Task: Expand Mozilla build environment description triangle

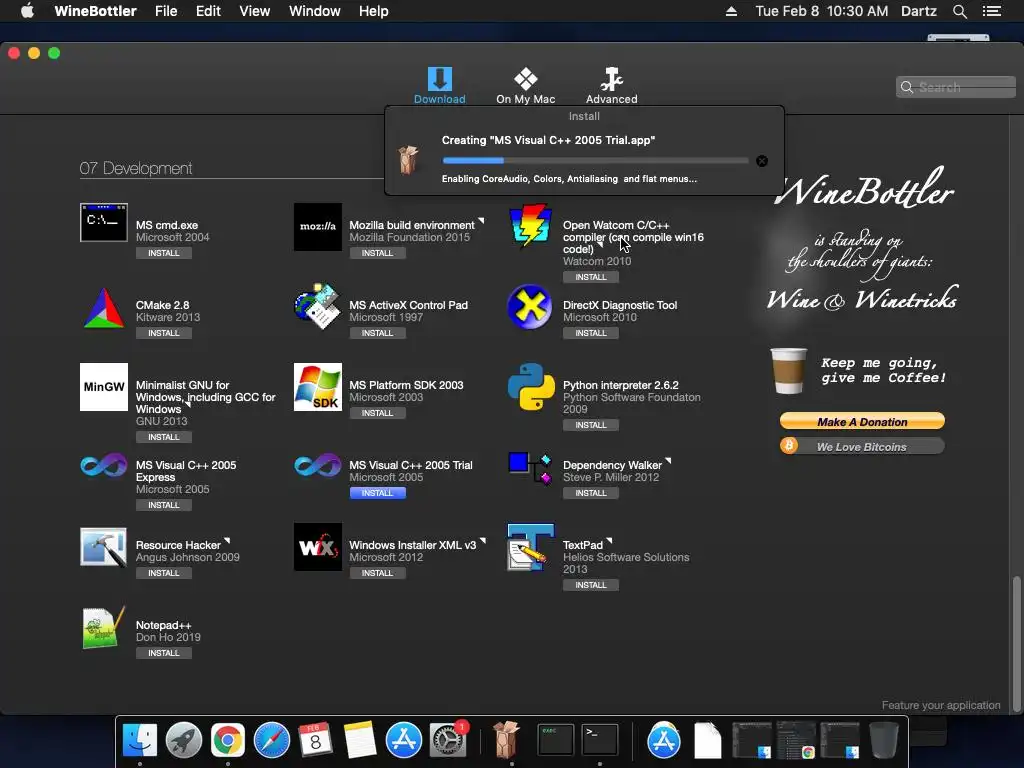Action: [x=481, y=221]
